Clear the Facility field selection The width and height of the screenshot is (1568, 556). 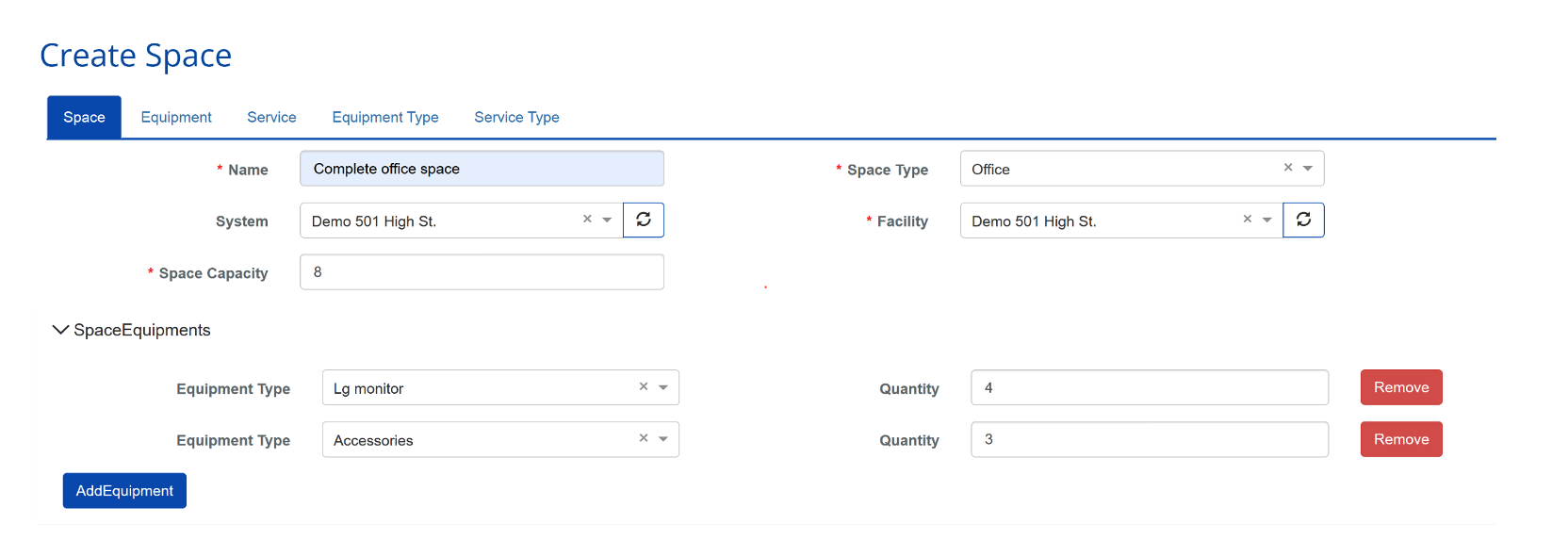tap(1248, 220)
